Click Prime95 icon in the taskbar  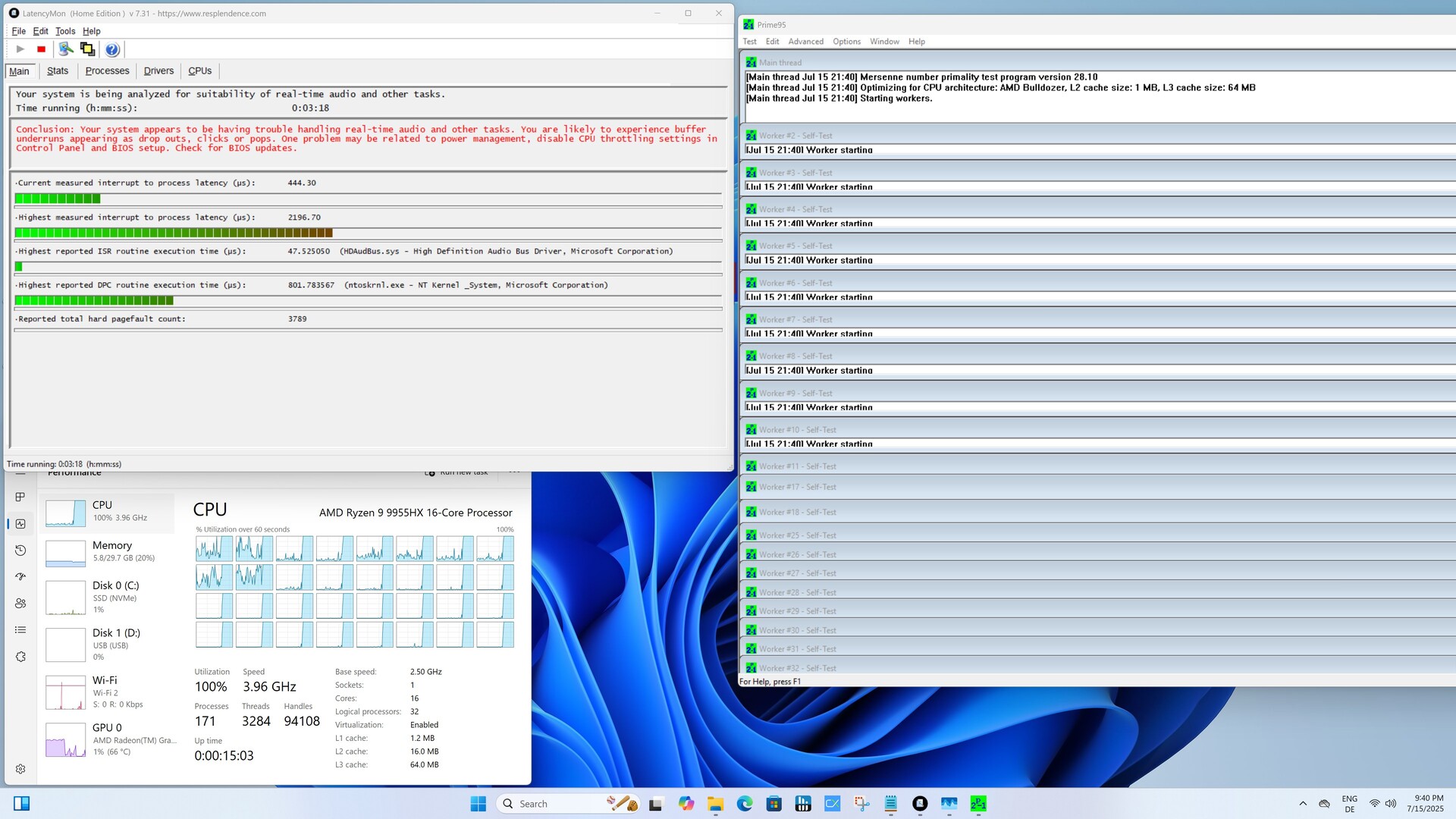pyautogui.click(x=978, y=804)
